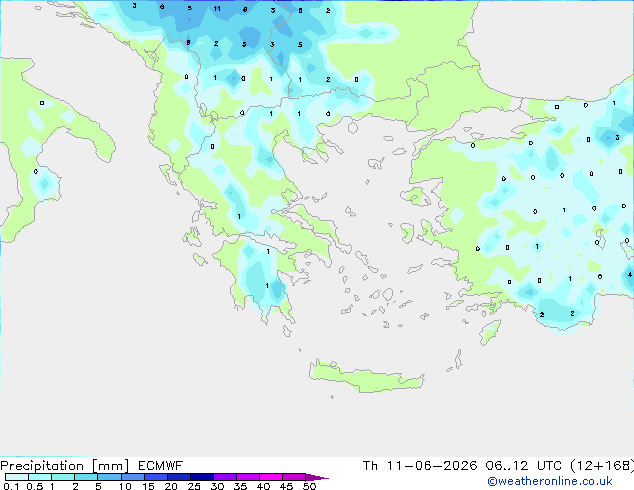Click the 0.5 to 1 mm legend color box
Screen dimensions: 634x490
click(40, 477)
